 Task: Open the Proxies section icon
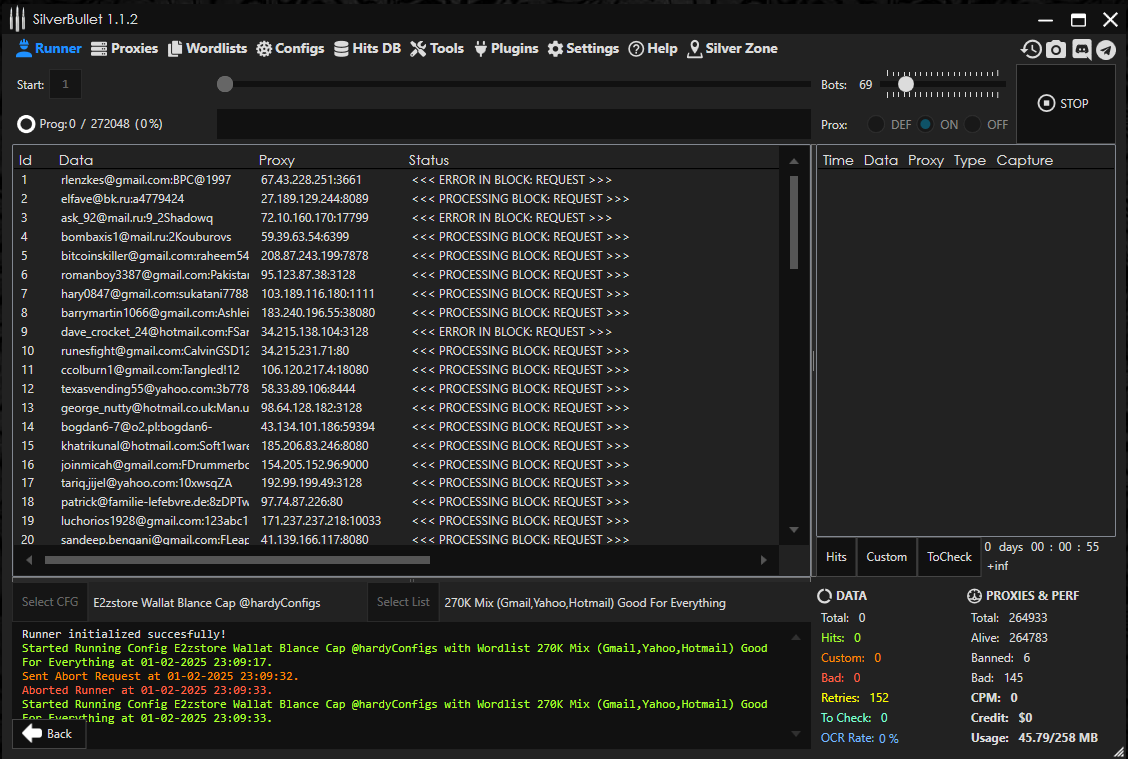point(99,48)
